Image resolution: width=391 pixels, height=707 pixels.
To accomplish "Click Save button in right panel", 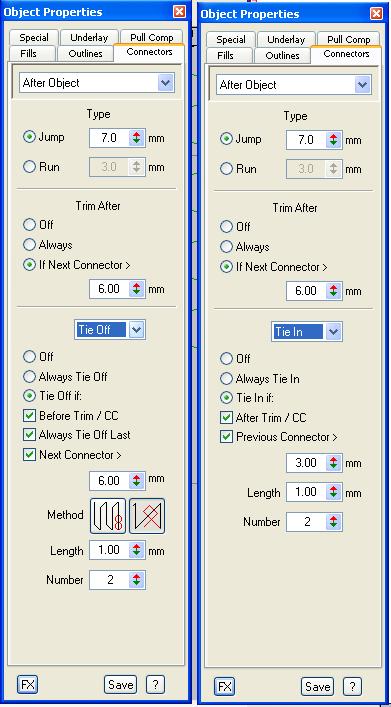I will pyautogui.click(x=317, y=687).
